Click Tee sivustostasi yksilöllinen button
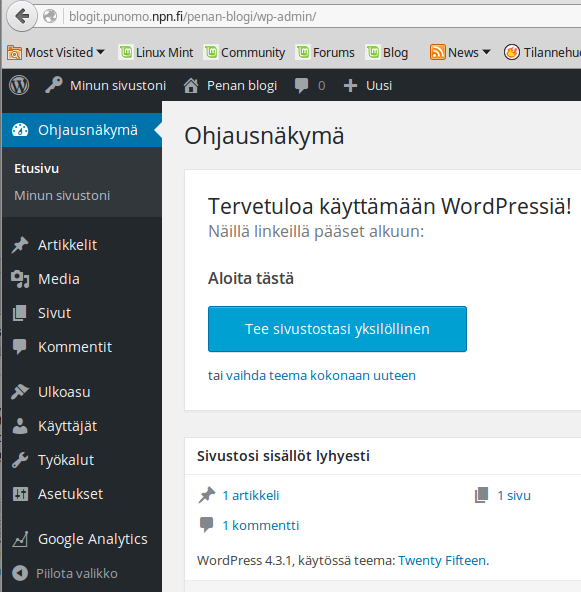The height and width of the screenshot is (592, 581). pyautogui.click(x=337, y=329)
